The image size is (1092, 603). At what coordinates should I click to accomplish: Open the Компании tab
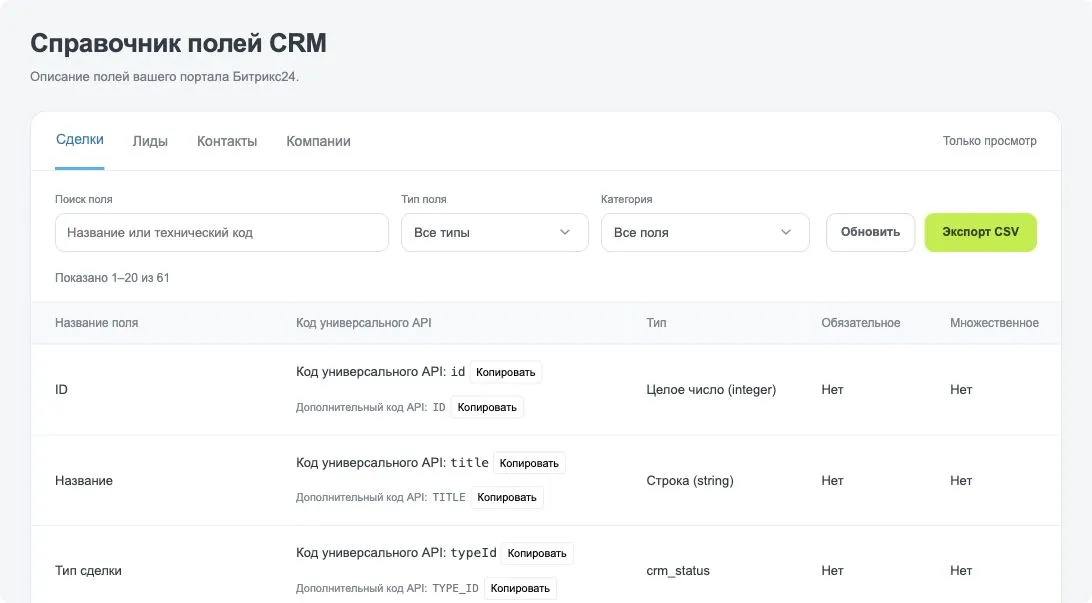pyautogui.click(x=318, y=141)
